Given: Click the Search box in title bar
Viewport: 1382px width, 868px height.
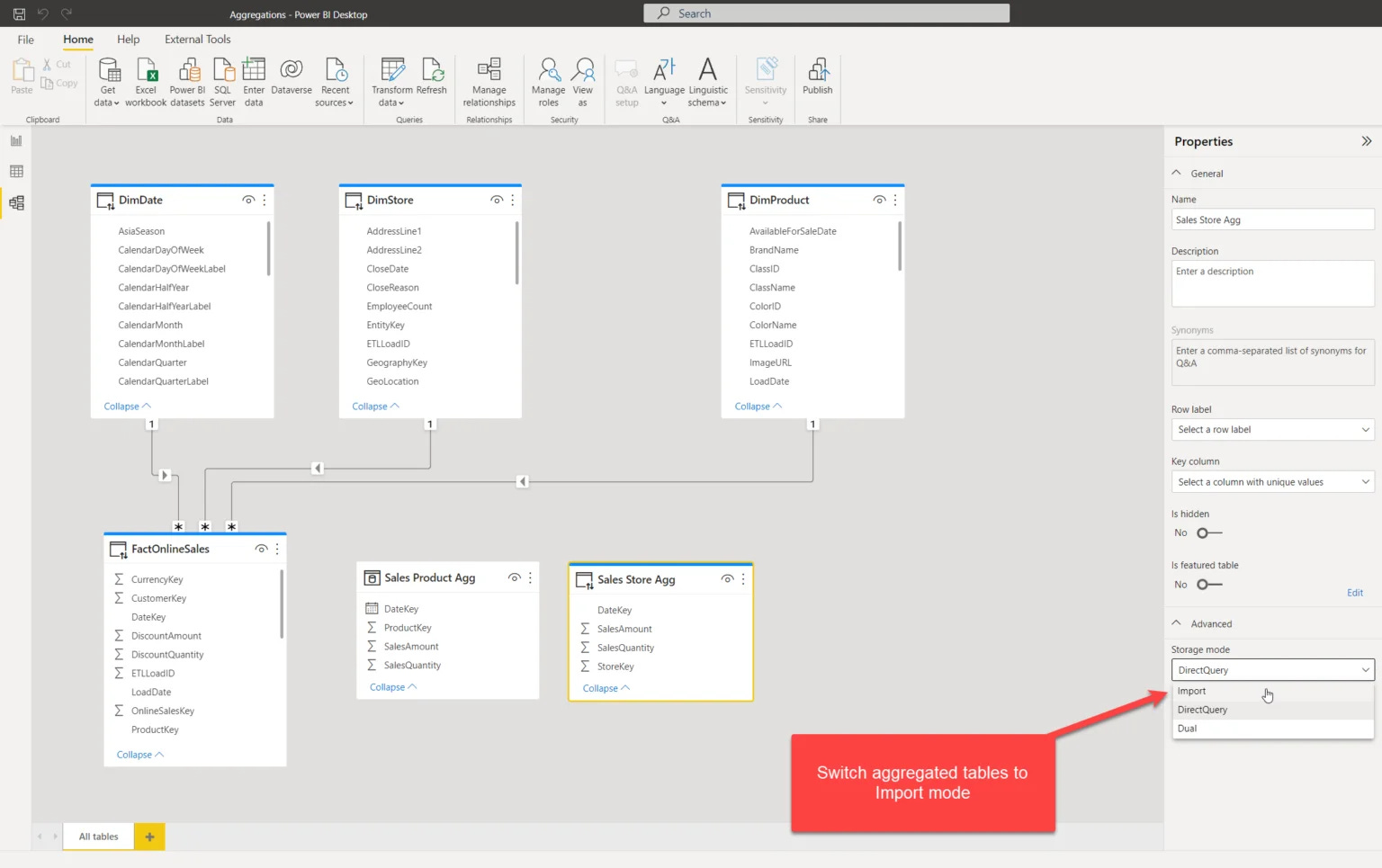Looking at the screenshot, I should 826,13.
